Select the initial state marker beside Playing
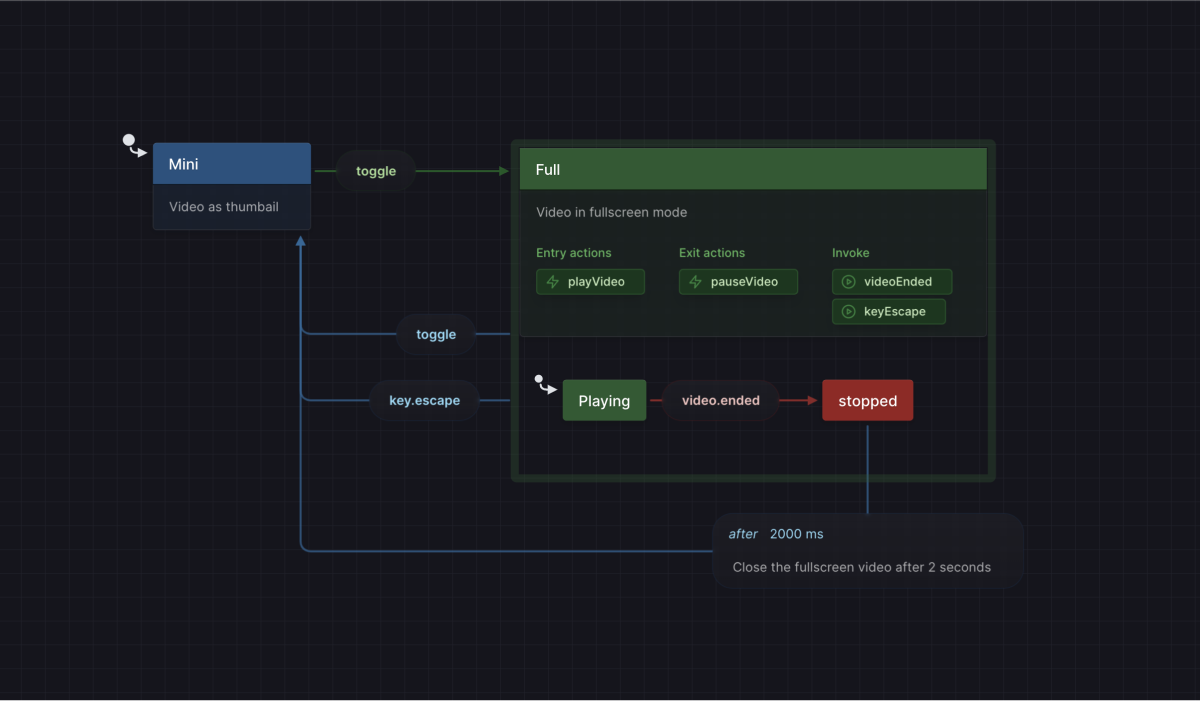Screen dimensions: 1200x701 [543, 383]
